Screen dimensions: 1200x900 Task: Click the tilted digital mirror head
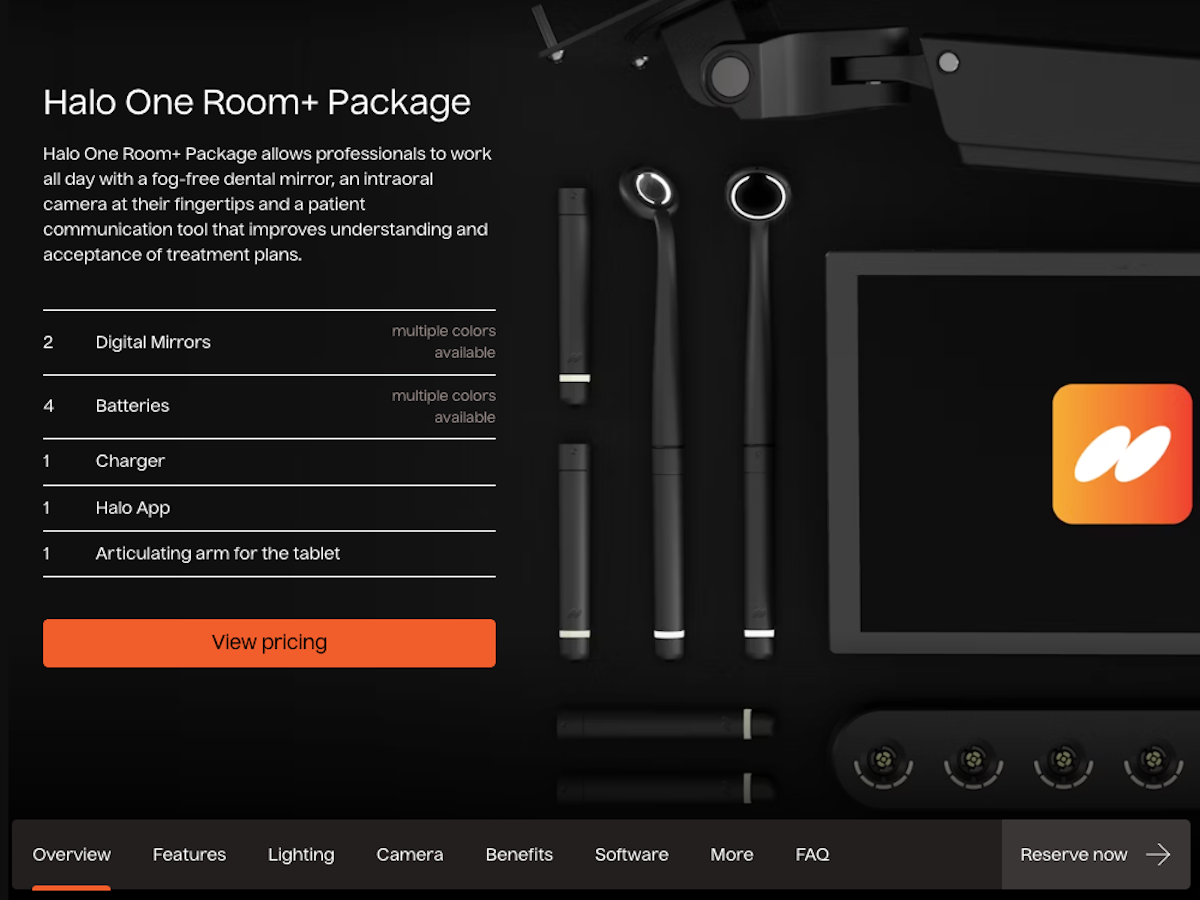tap(650, 188)
